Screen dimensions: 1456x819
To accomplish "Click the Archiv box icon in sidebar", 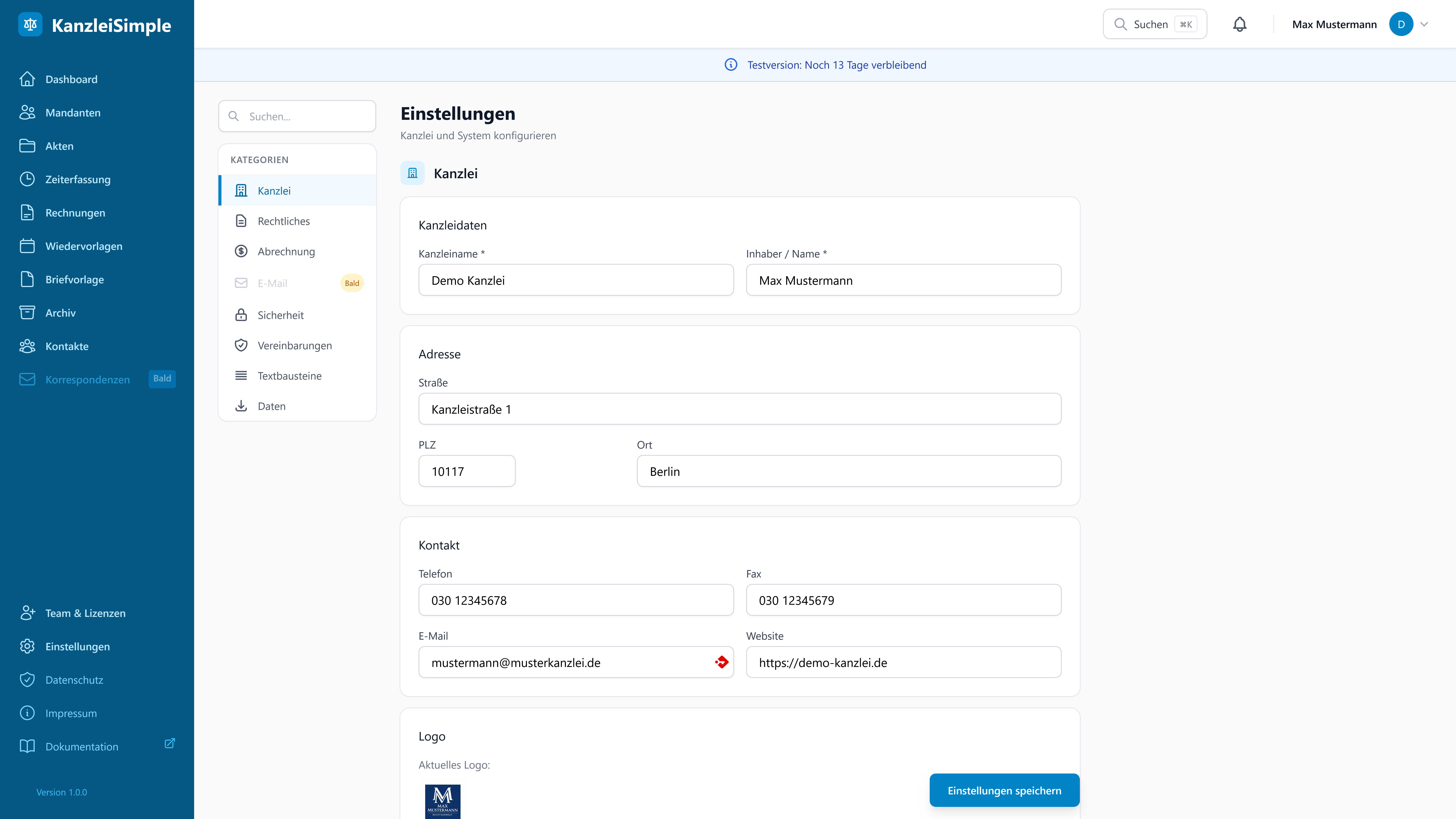I will click(x=27, y=313).
